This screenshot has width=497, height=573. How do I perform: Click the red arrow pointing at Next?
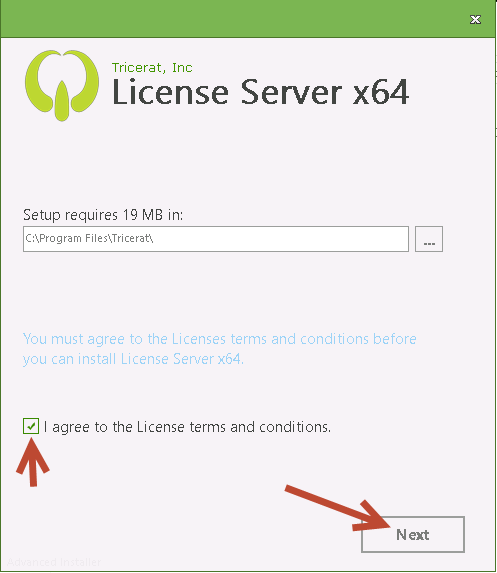(338, 509)
